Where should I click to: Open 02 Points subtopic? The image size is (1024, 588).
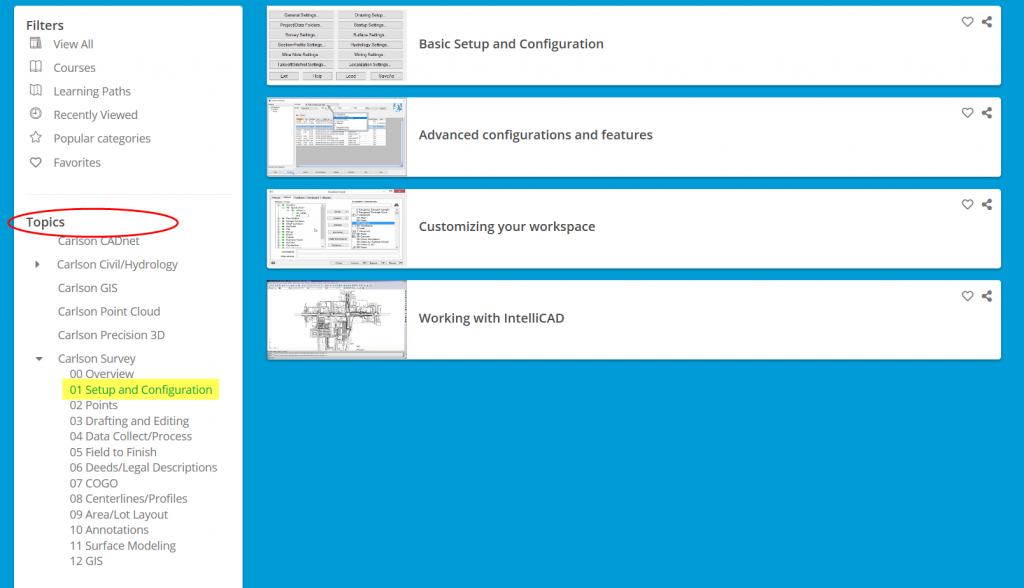[x=94, y=405]
